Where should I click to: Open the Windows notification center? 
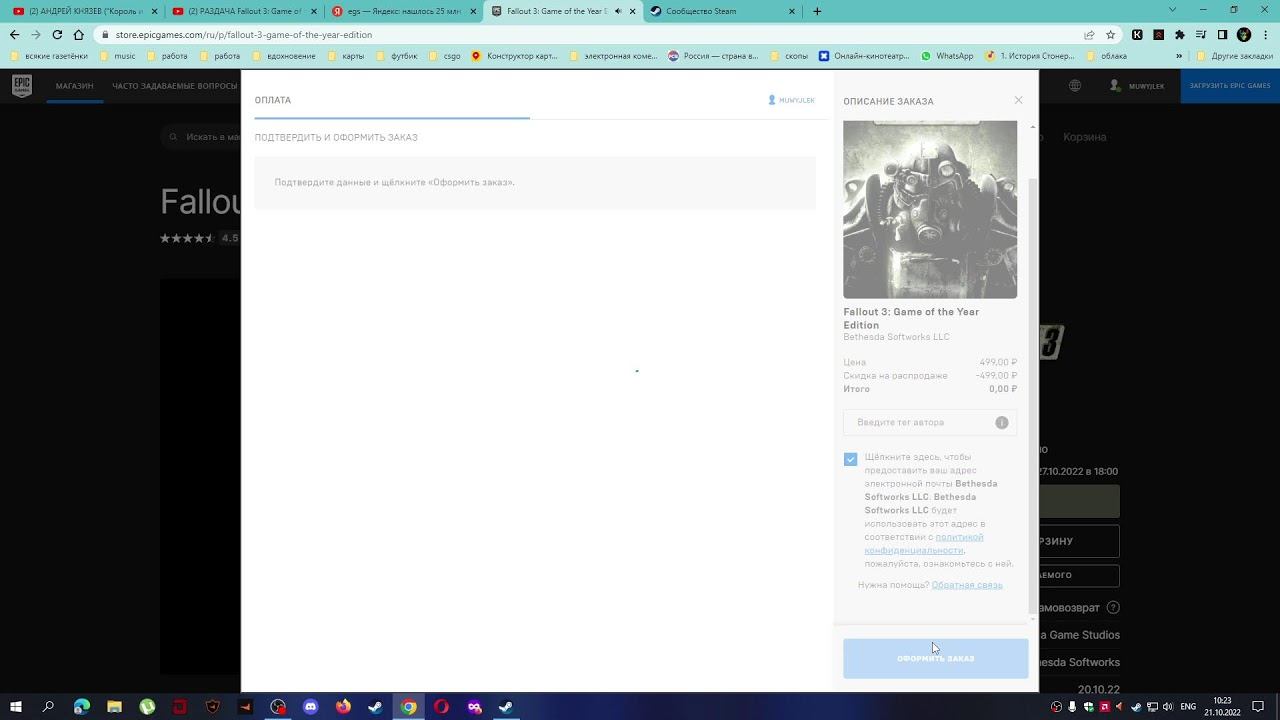click(1259, 707)
